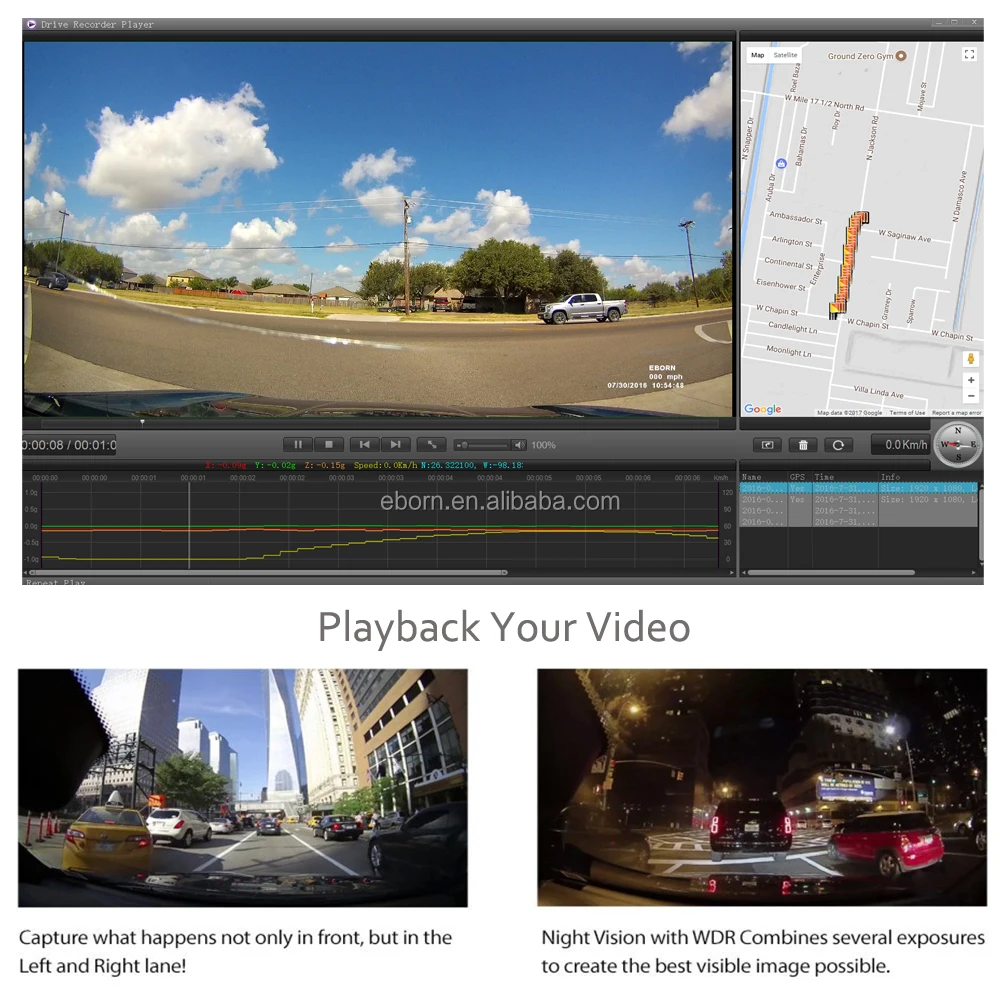Screen dimensions: 1000x1000
Task: Toggle fullscreen video with the expand icon
Action: click(x=431, y=445)
